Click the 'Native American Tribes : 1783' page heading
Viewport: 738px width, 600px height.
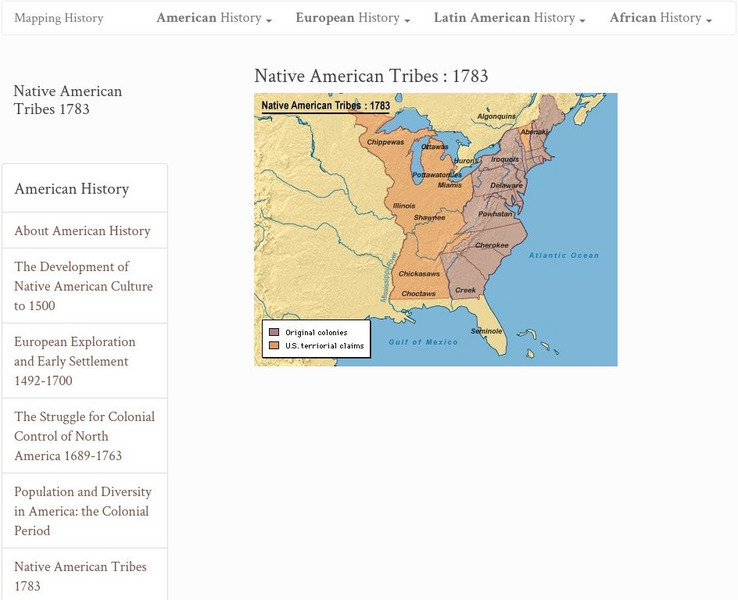(x=371, y=76)
